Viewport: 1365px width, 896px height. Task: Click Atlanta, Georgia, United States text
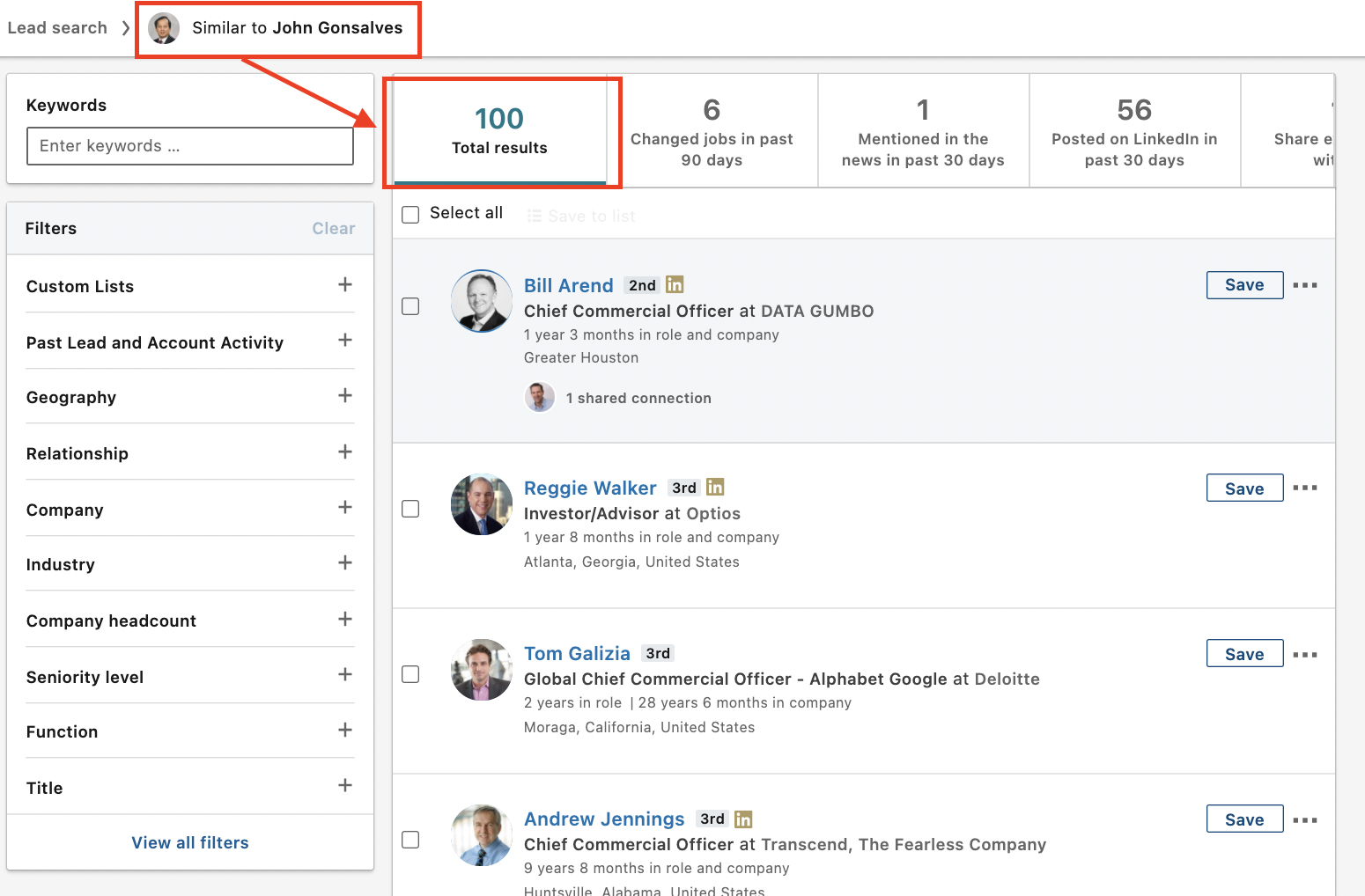pyautogui.click(x=631, y=562)
